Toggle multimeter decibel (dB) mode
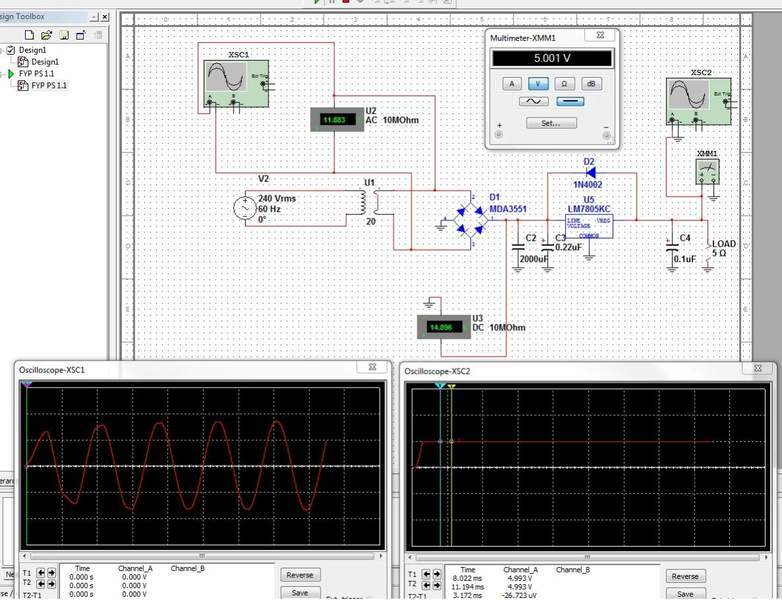 (x=592, y=83)
